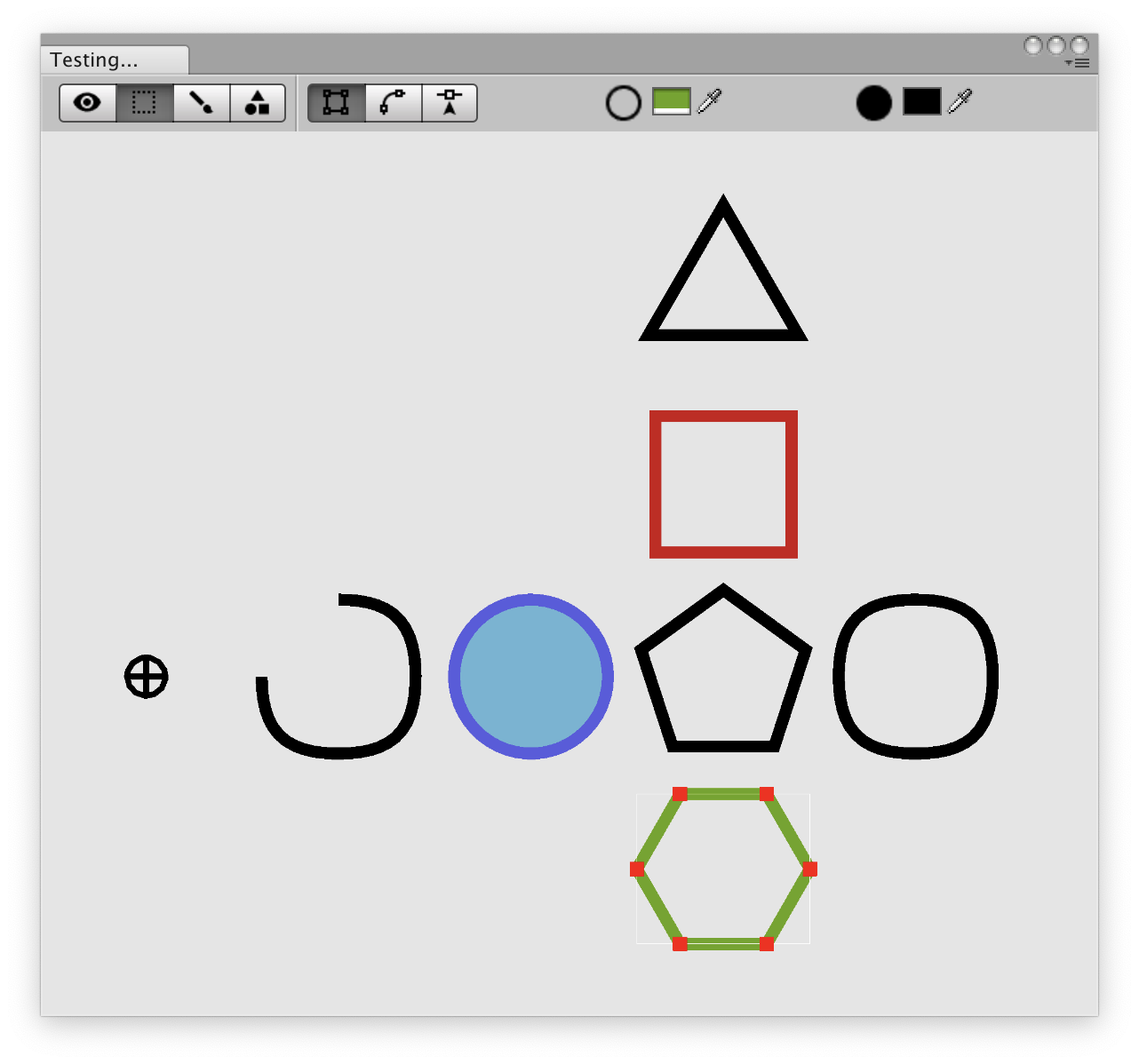The height and width of the screenshot is (1064, 1139).
Task: Click the solid fill indicator circle
Action: pyautogui.click(x=875, y=103)
